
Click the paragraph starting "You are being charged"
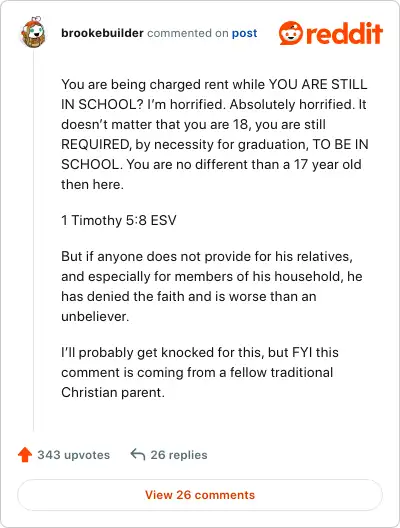215,134
